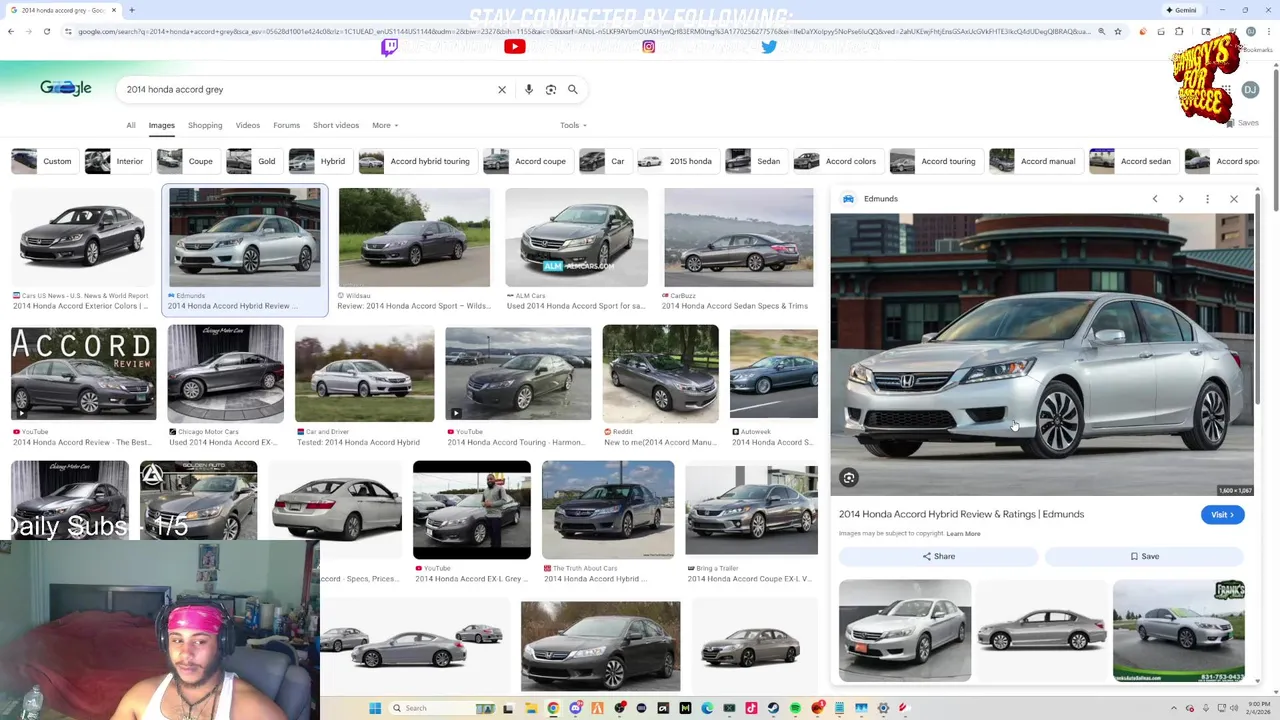Filter by Gold chip
The image size is (1280, 720).
pyautogui.click(x=253, y=161)
